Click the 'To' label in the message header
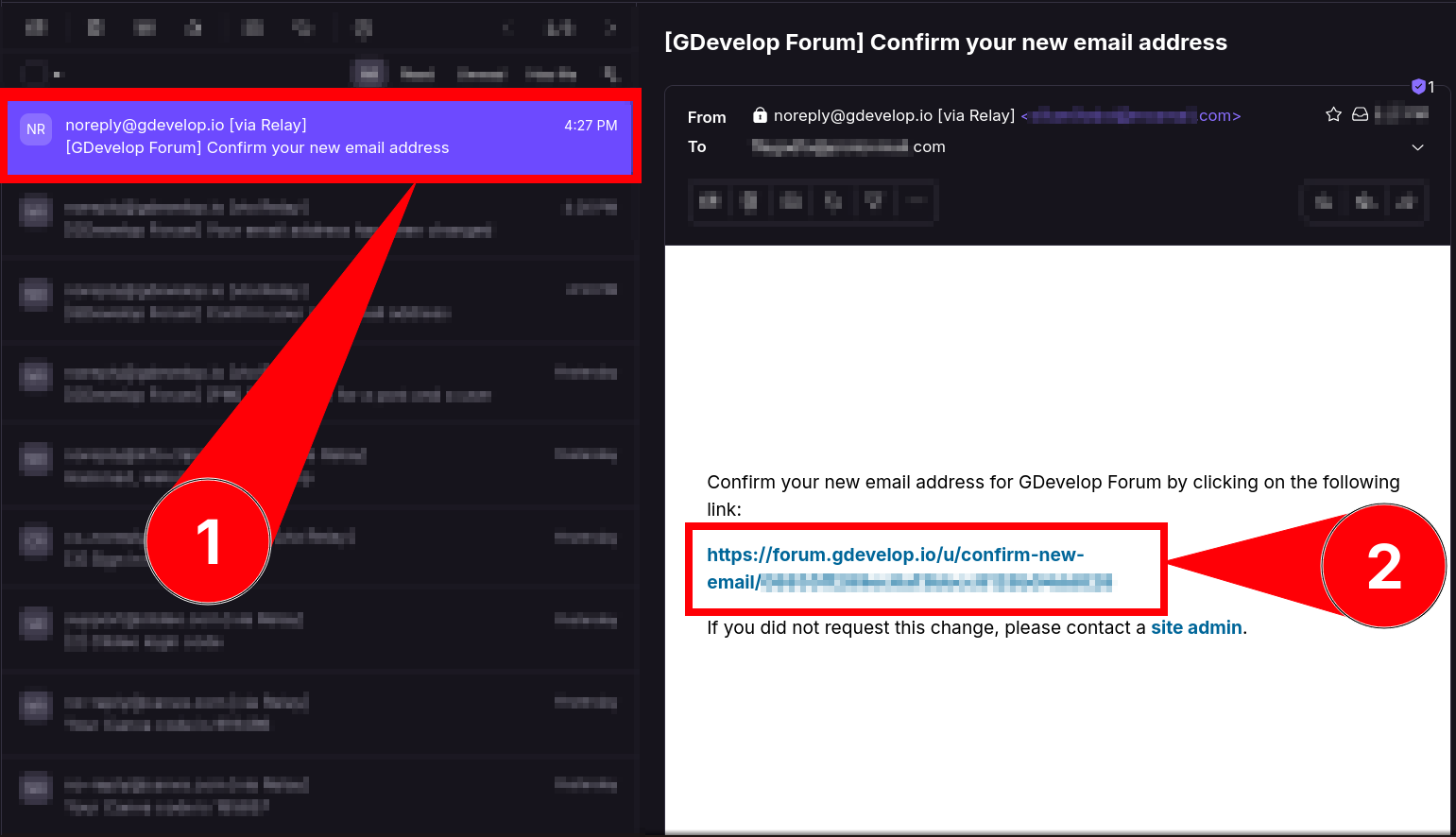The height and width of the screenshot is (837, 1456). click(697, 146)
